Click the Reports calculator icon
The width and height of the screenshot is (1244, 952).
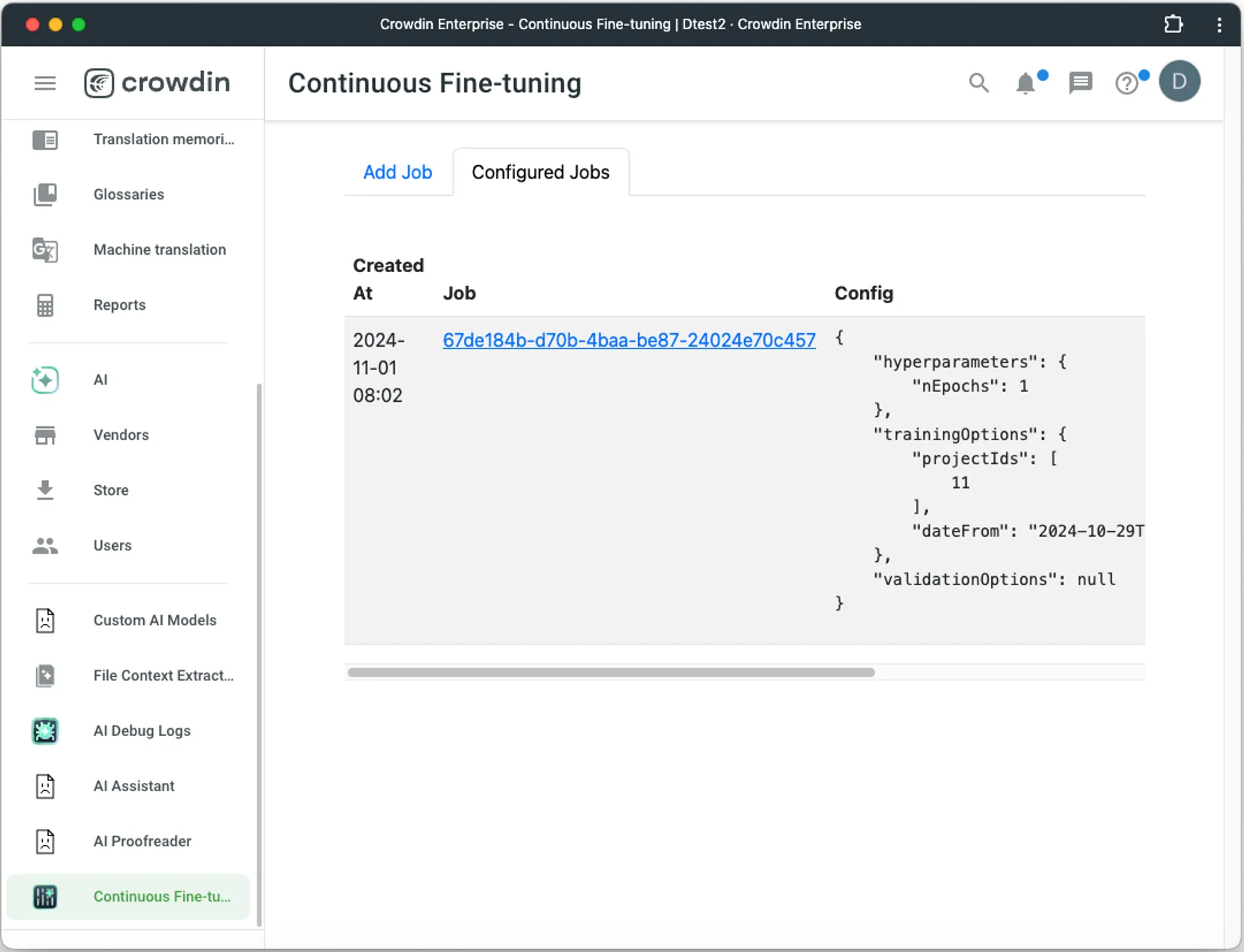point(45,305)
